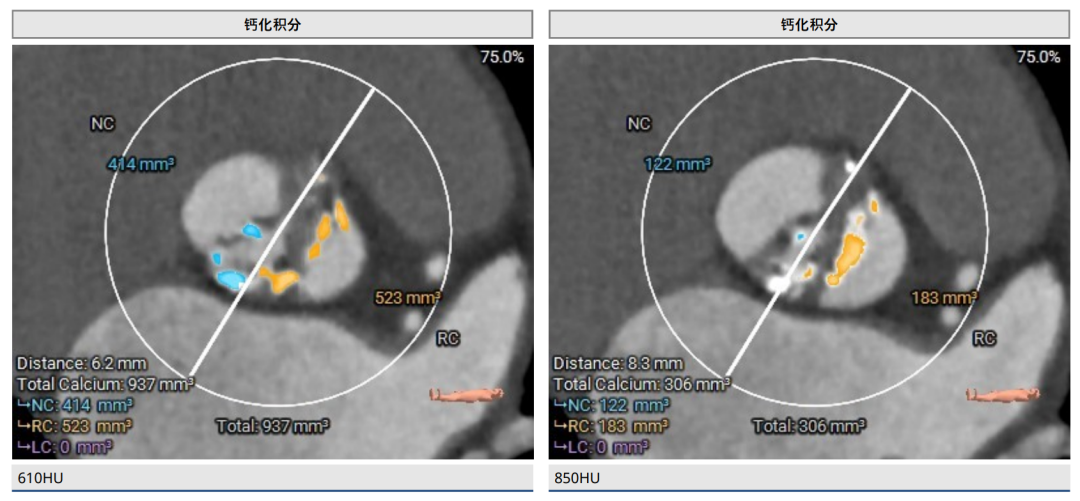
Task: Click the NC cusp label in right image
Action: coord(638,123)
